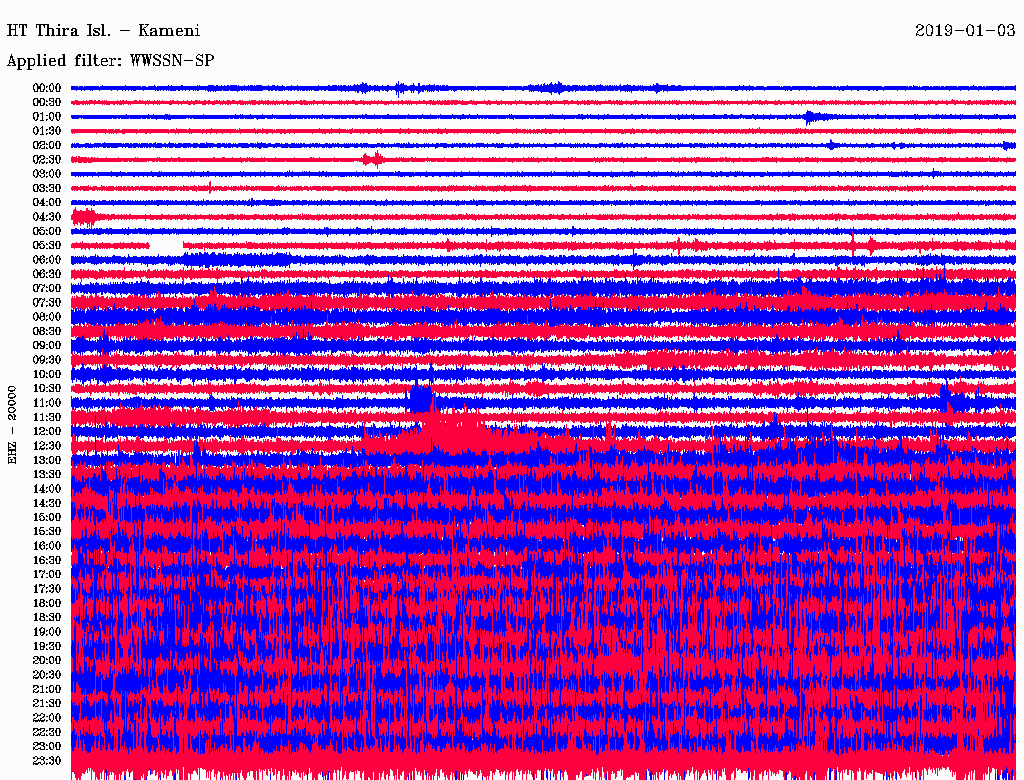Screen dimensions: 1024x780
Task: Select the 05:30 time label
Action: [47, 246]
